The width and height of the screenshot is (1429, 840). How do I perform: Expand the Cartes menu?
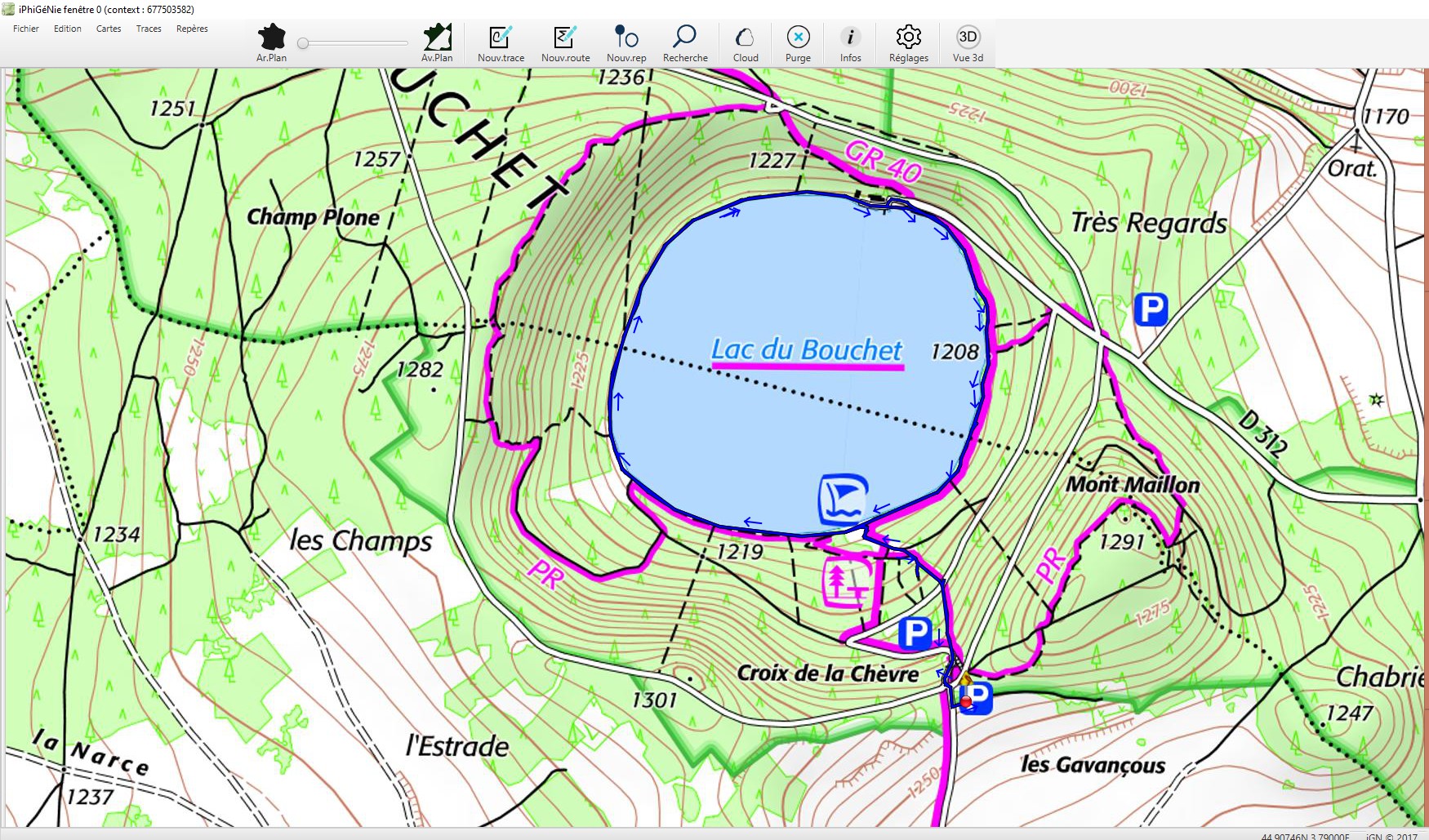[x=109, y=29]
